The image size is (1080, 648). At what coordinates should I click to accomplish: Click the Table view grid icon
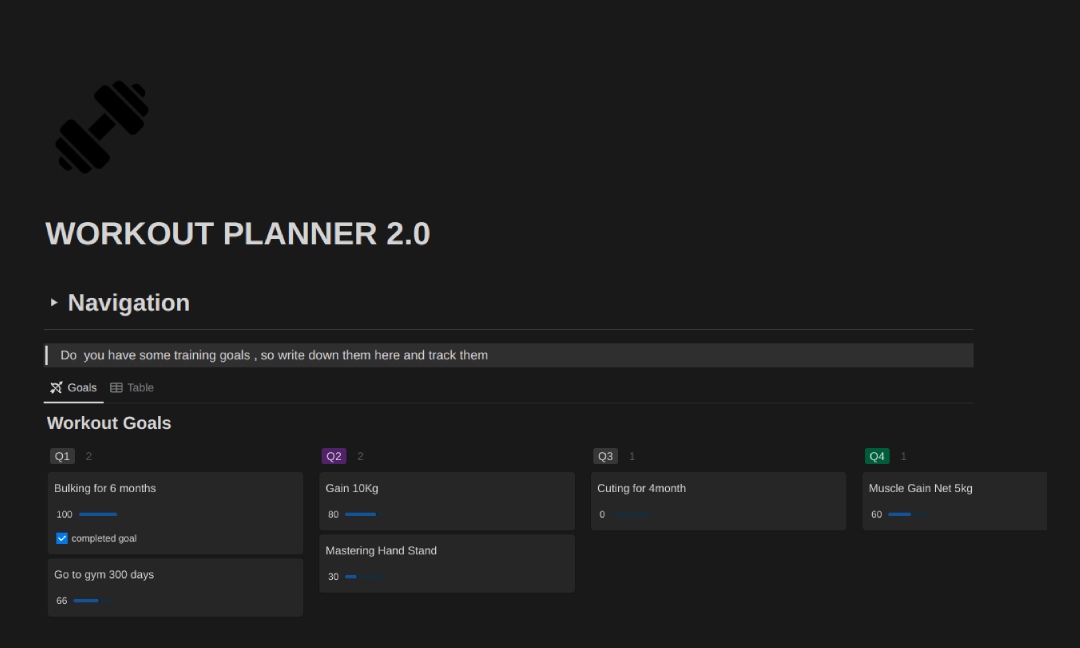[116, 388]
